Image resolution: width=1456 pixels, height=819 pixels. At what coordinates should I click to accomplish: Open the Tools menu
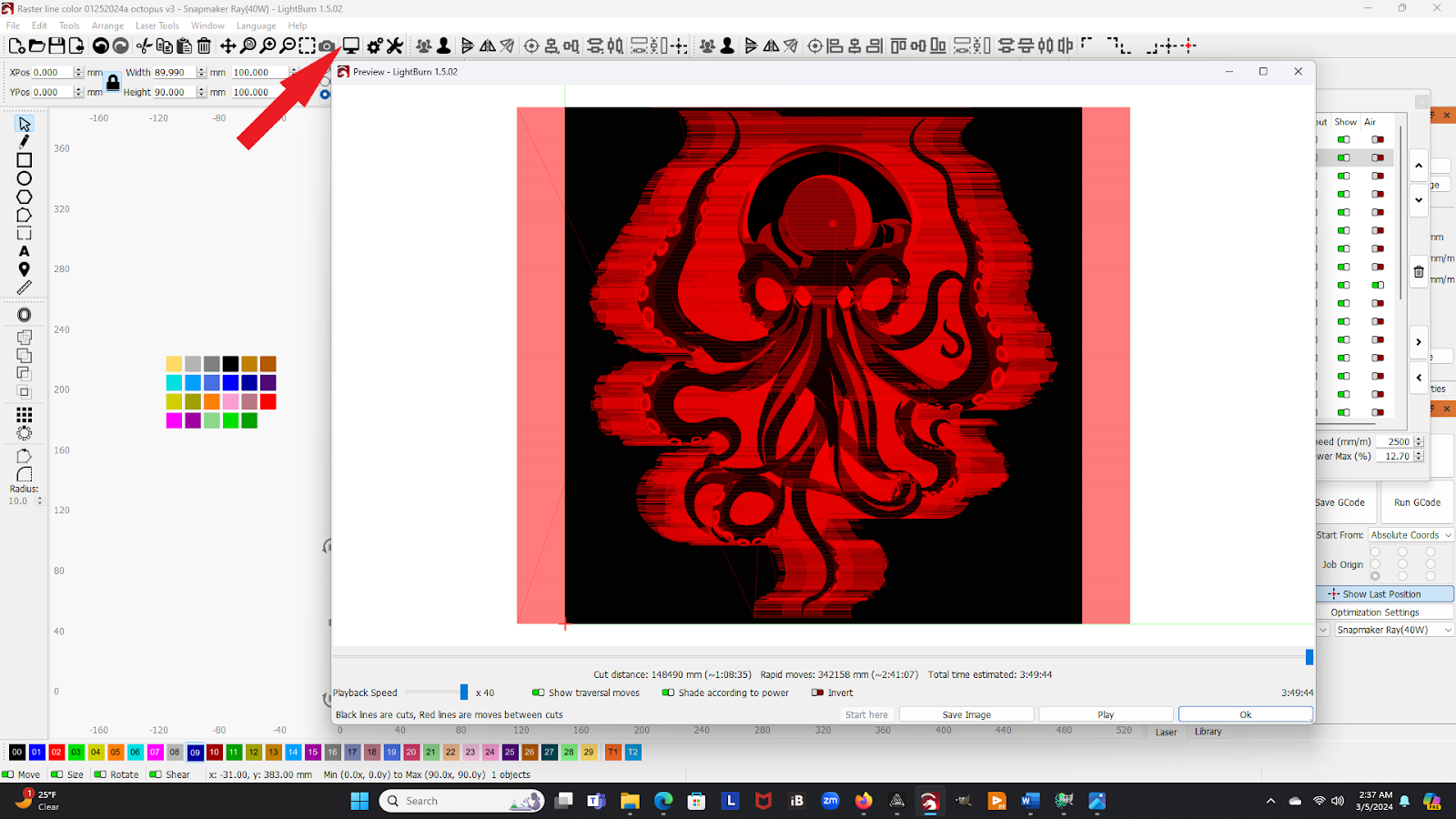pyautogui.click(x=69, y=25)
